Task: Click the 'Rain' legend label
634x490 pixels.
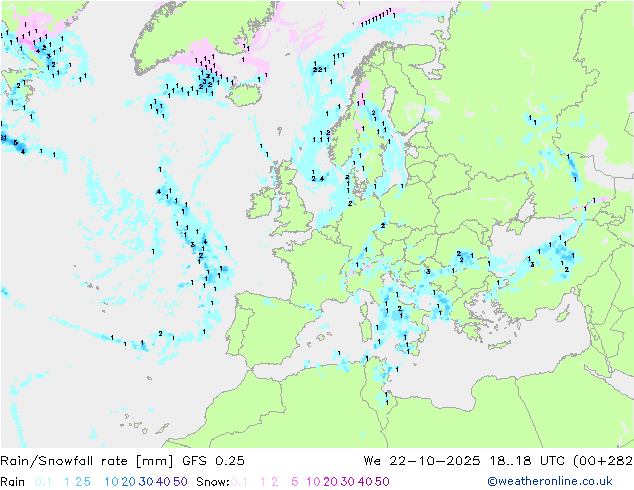Action: pos(13,482)
